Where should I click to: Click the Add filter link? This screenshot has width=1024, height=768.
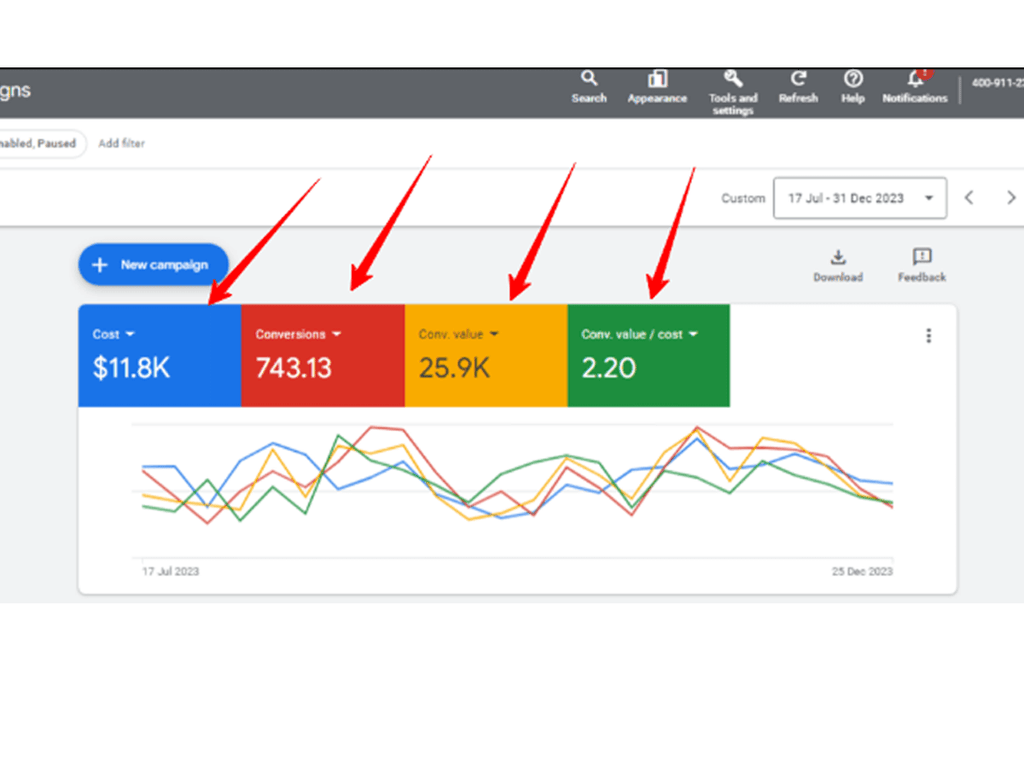pos(121,144)
